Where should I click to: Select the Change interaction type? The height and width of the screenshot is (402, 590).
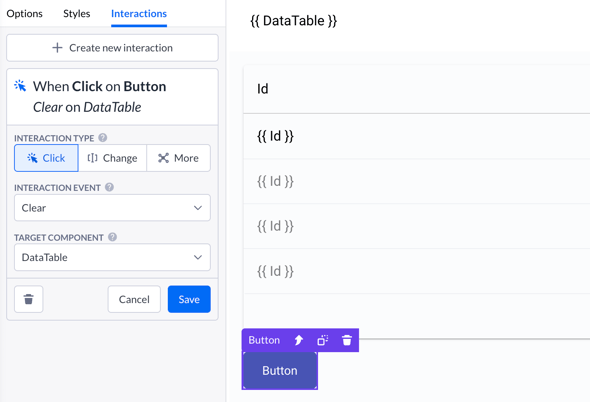click(x=113, y=158)
